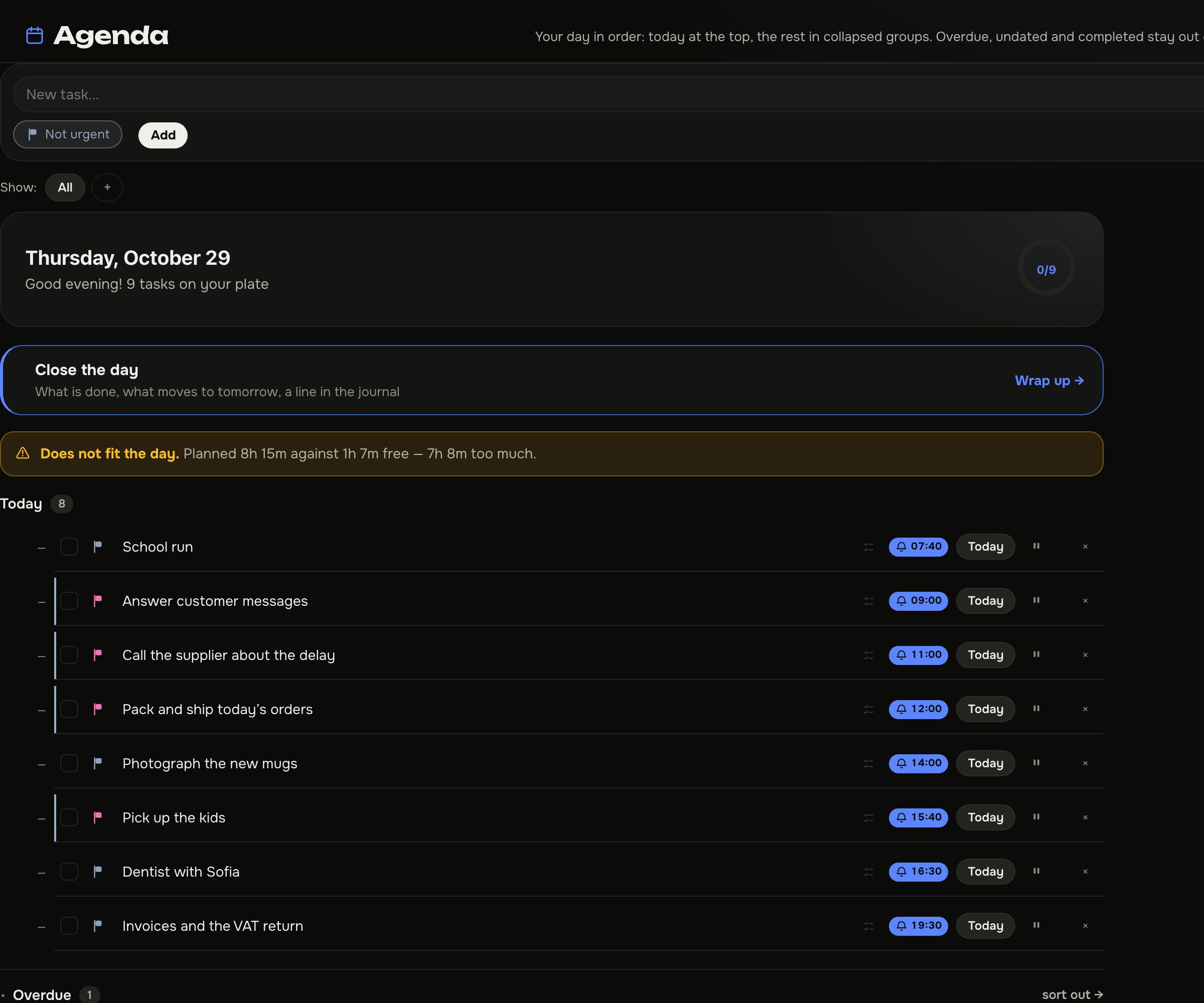Pause the Invoices and the VAT return task
Viewport: 1204px width, 1003px height.
pyautogui.click(x=1036, y=925)
